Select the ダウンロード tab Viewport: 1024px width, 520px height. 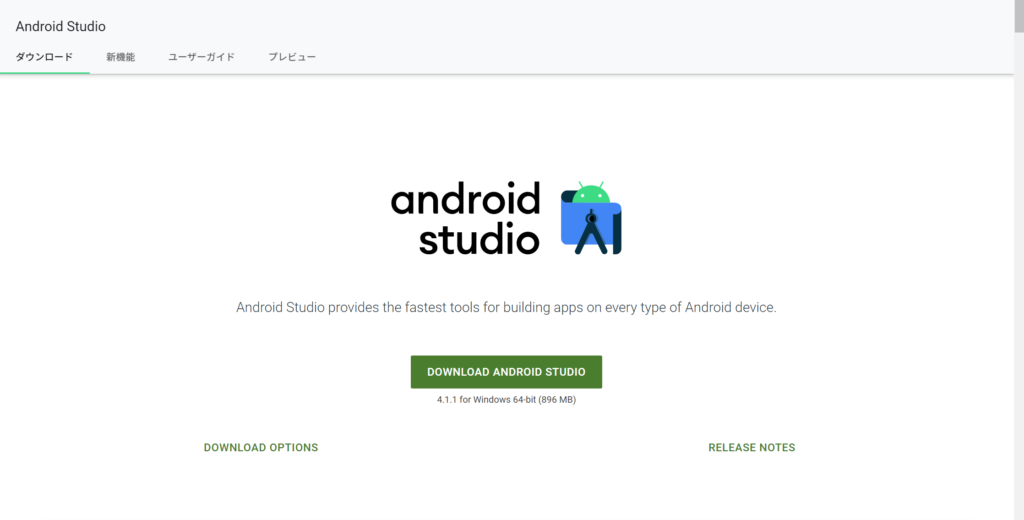click(44, 57)
